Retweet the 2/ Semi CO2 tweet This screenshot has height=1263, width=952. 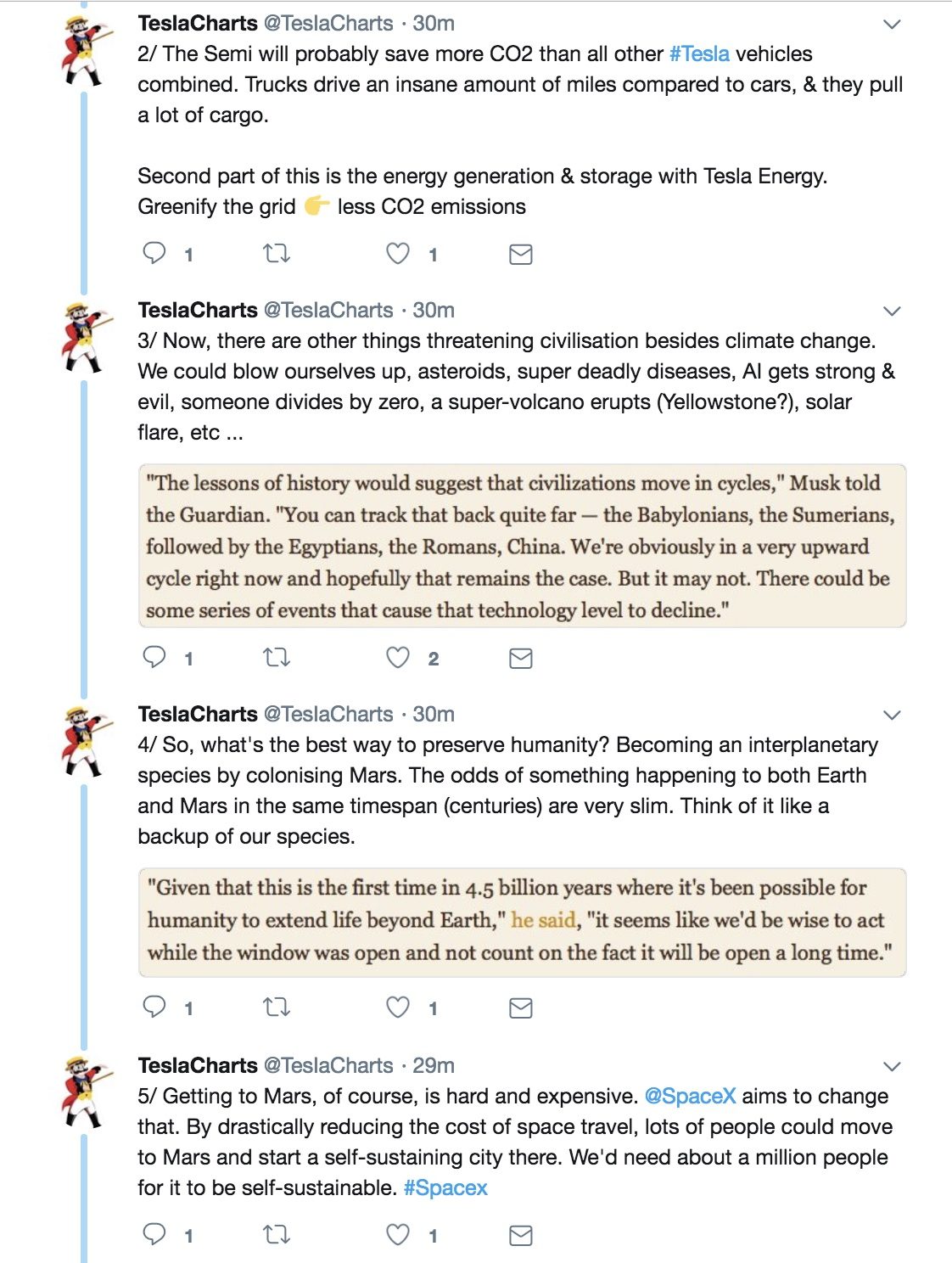pos(277,253)
